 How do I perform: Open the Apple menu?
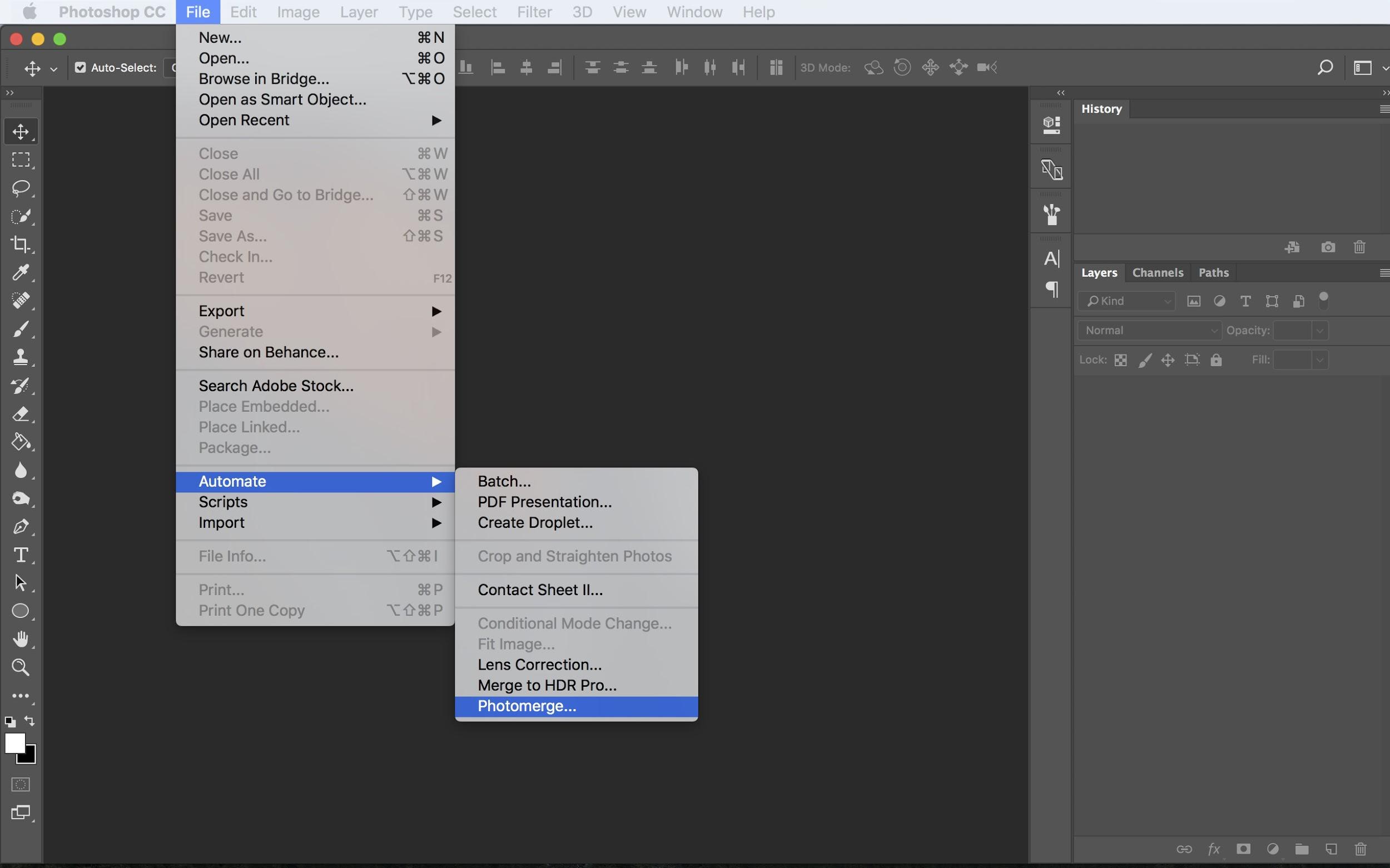click(x=29, y=12)
